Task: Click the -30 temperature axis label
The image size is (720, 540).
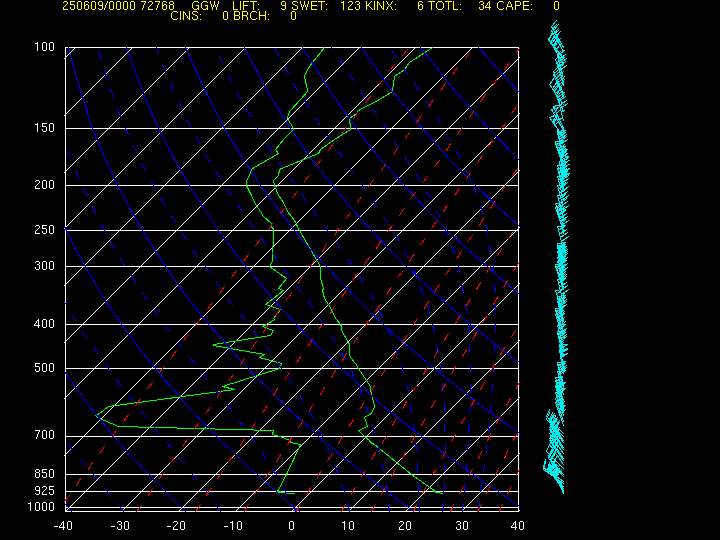Action: click(120, 526)
